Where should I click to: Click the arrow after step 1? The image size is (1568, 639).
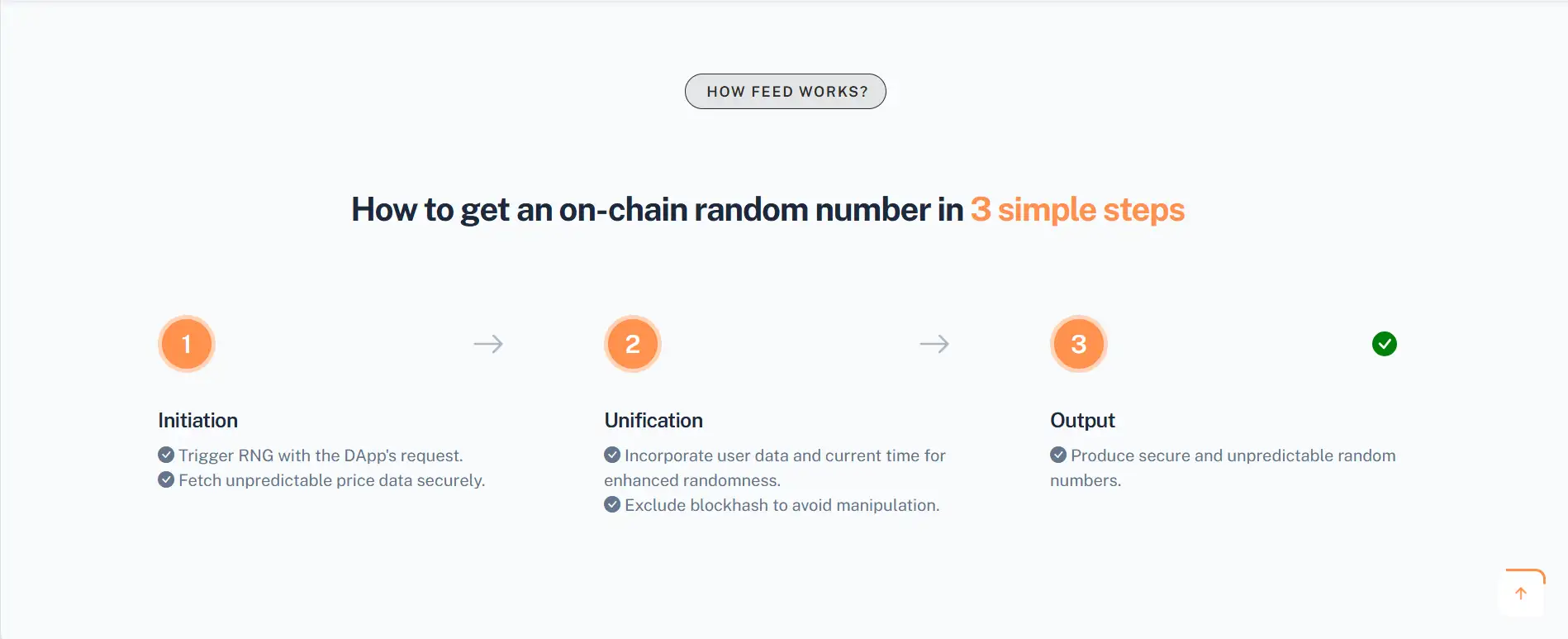[x=488, y=344]
